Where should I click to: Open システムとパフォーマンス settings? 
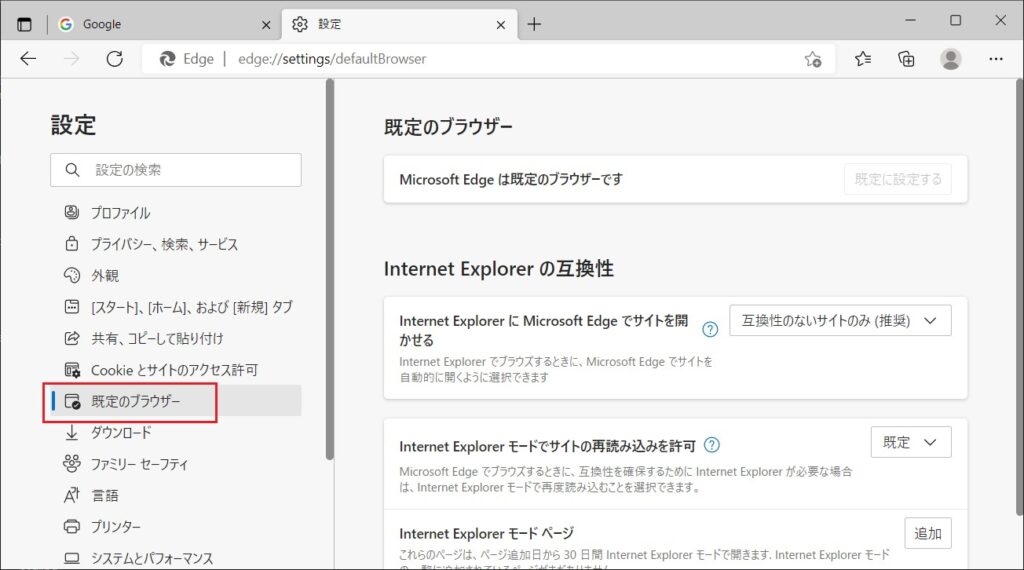(176, 558)
